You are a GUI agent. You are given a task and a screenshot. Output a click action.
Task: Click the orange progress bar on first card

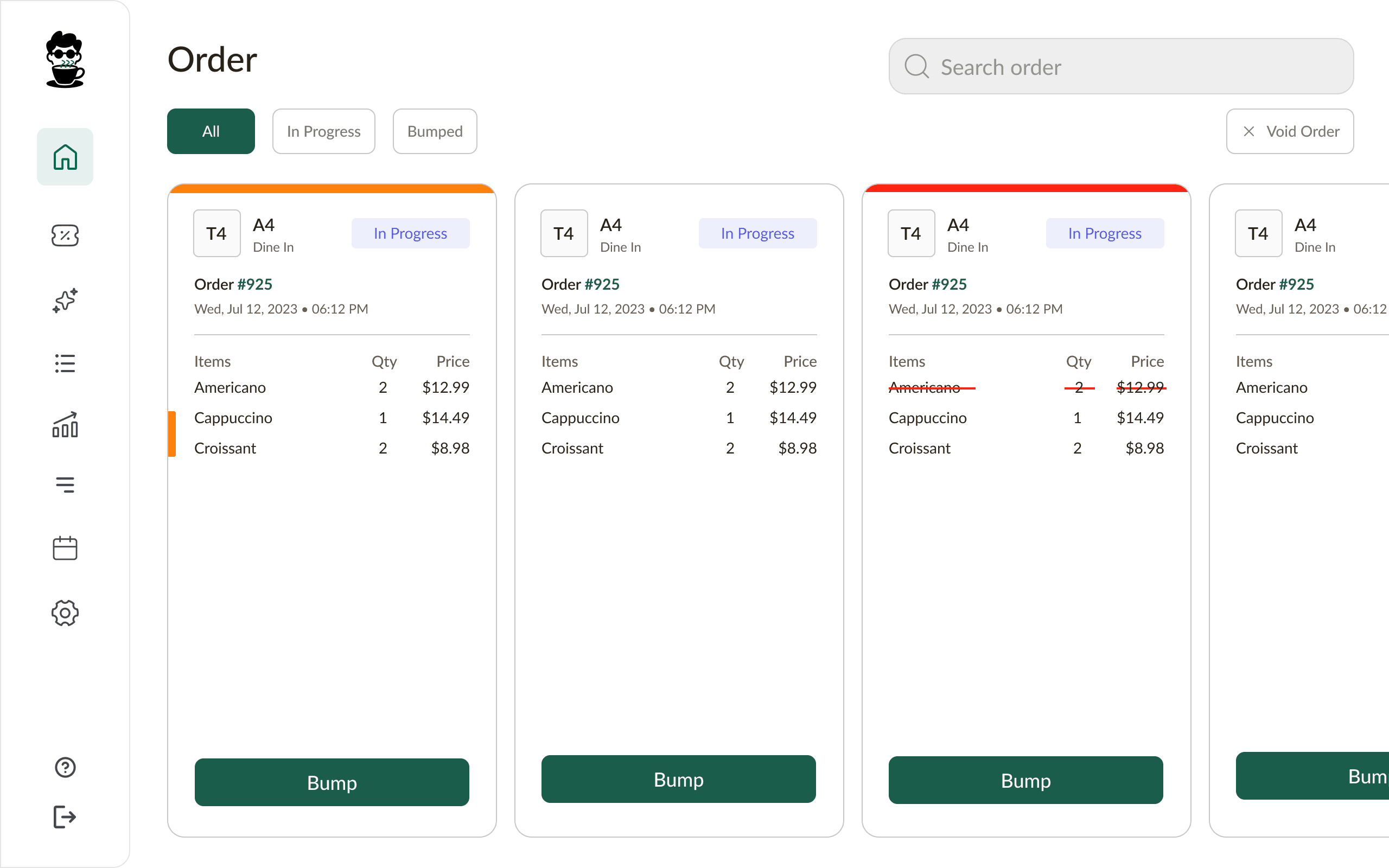click(332, 188)
